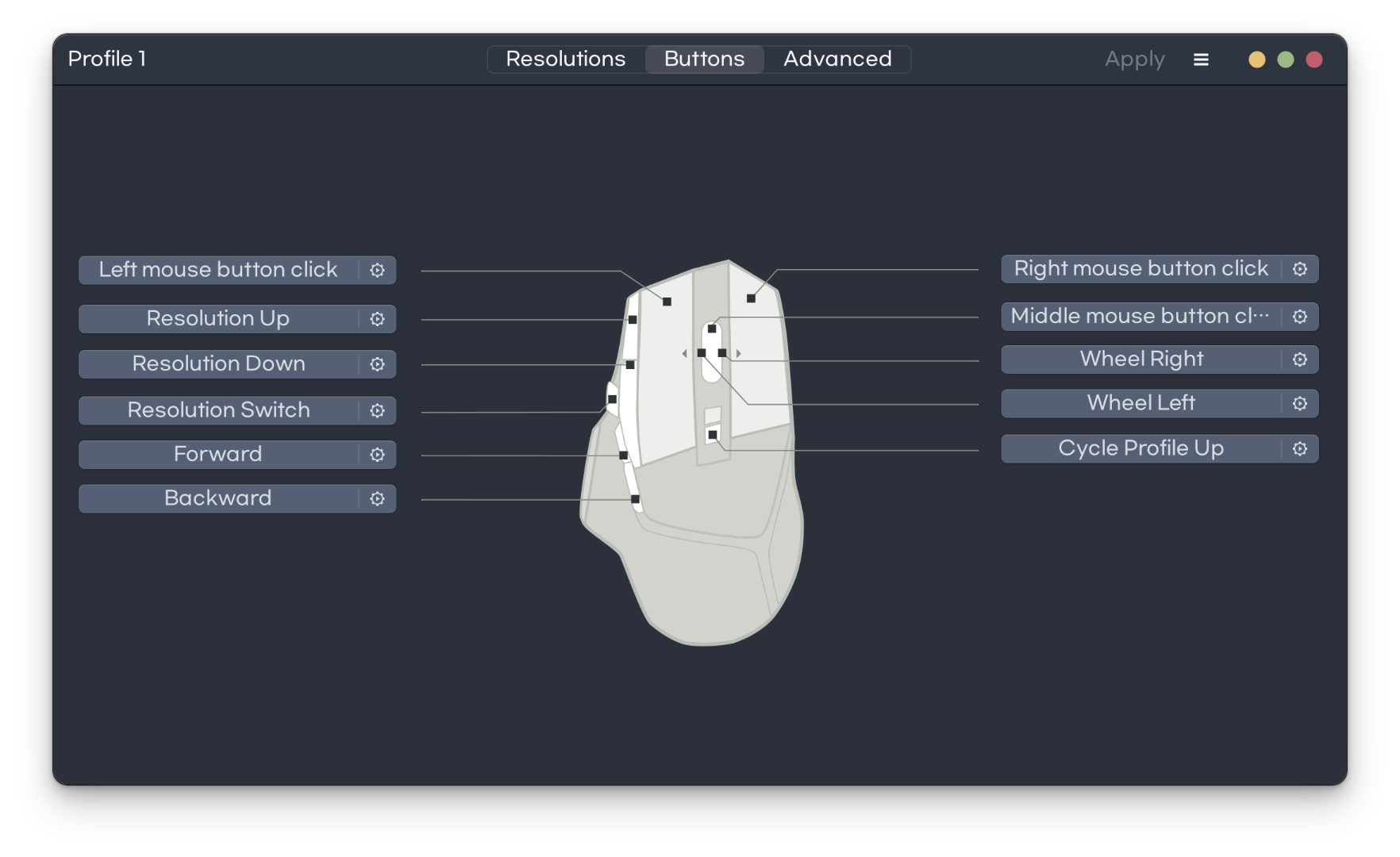Image resolution: width=1400 pixels, height=857 pixels.
Task: Click the Middle mouse button click mapping
Action: [x=1140, y=317]
